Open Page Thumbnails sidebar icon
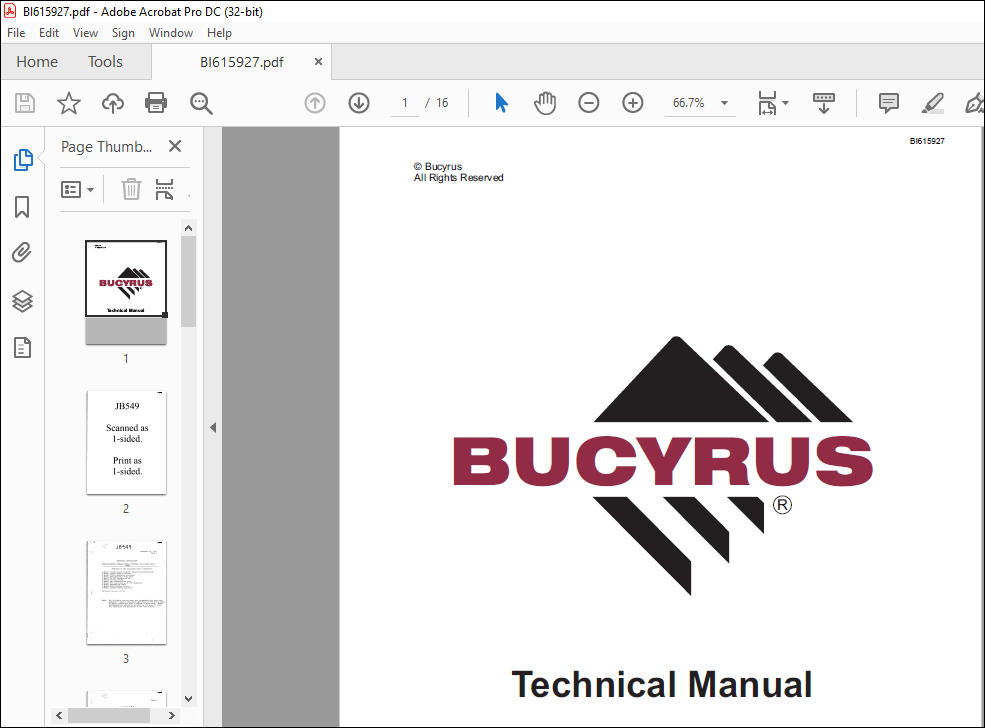Screen dimensions: 985x728 [23, 160]
